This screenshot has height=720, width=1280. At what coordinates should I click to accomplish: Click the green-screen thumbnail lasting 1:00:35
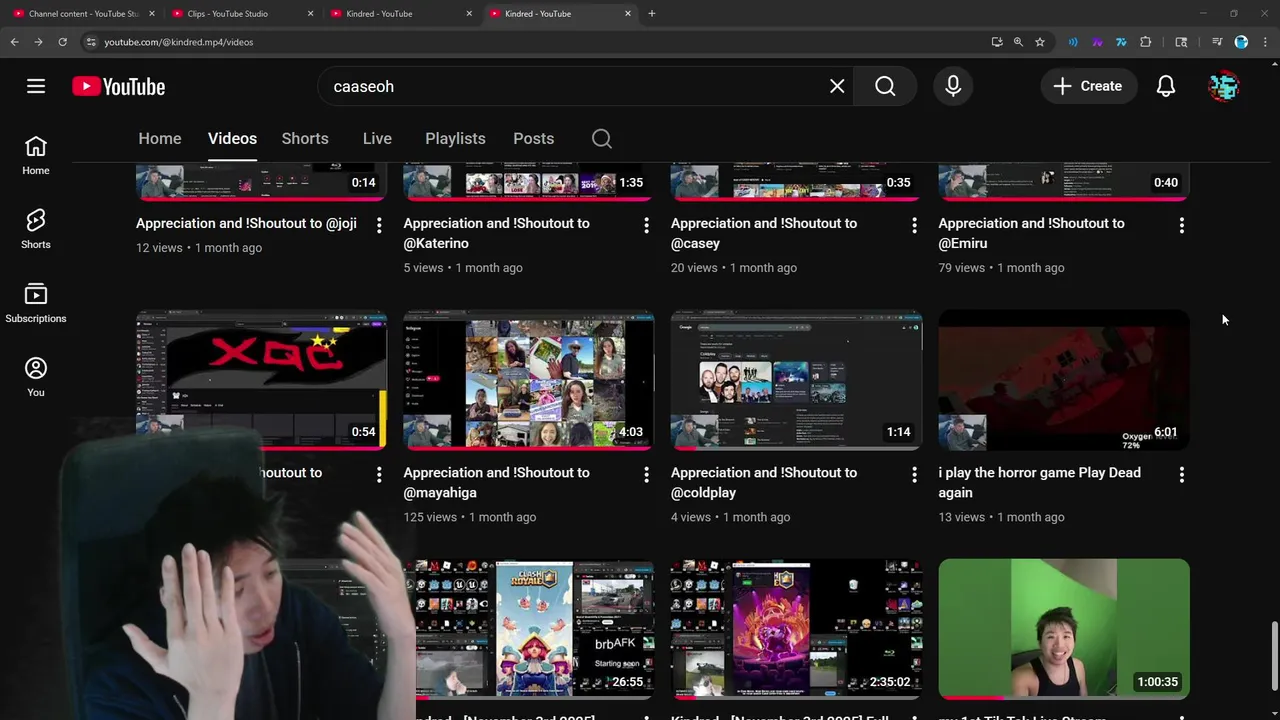[x=1064, y=629]
